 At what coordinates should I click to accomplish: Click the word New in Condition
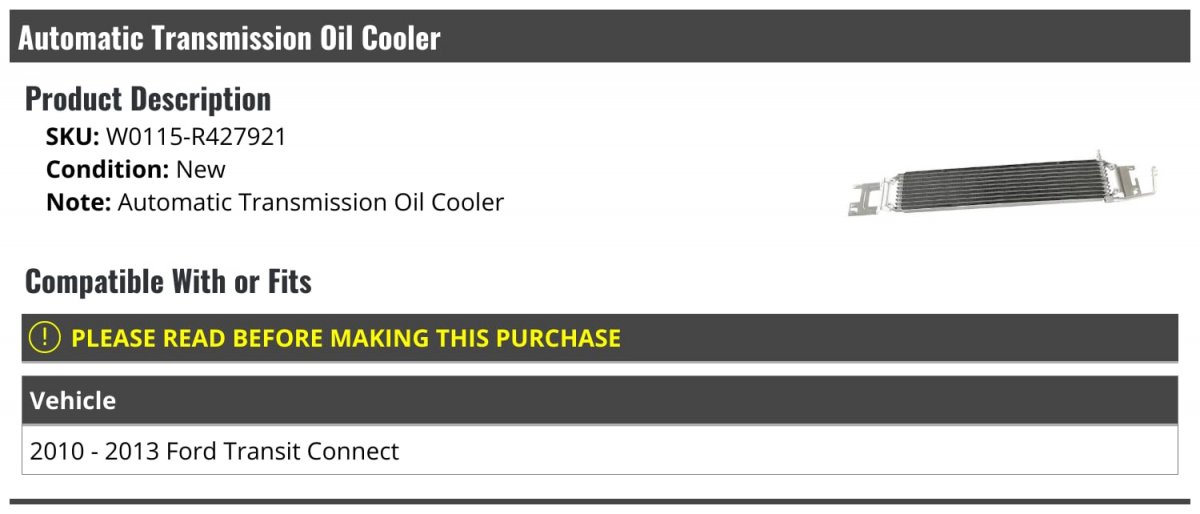(201, 169)
